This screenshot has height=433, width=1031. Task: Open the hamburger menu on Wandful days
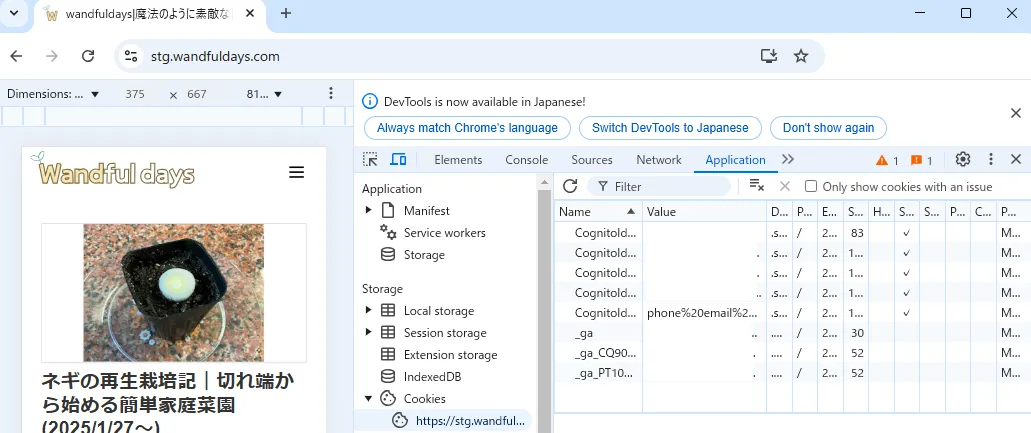[x=297, y=173]
